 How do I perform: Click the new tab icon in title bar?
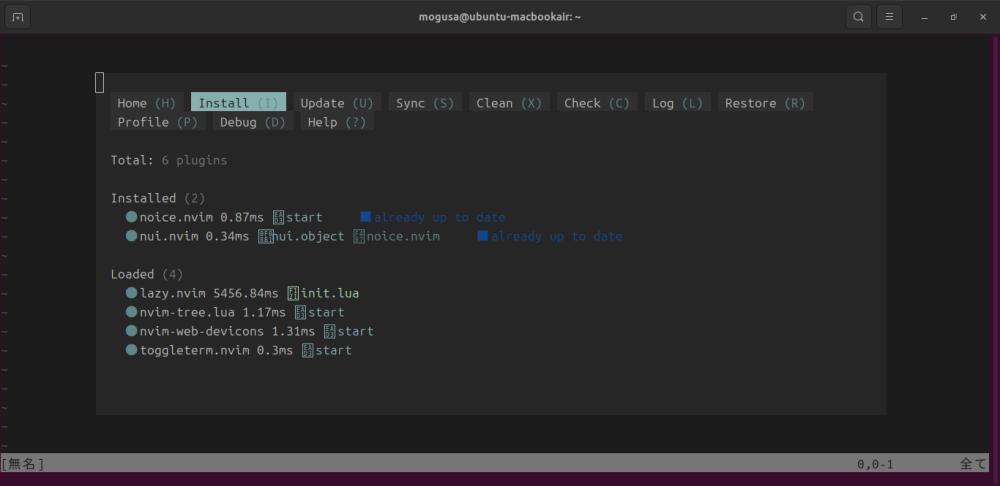18,17
